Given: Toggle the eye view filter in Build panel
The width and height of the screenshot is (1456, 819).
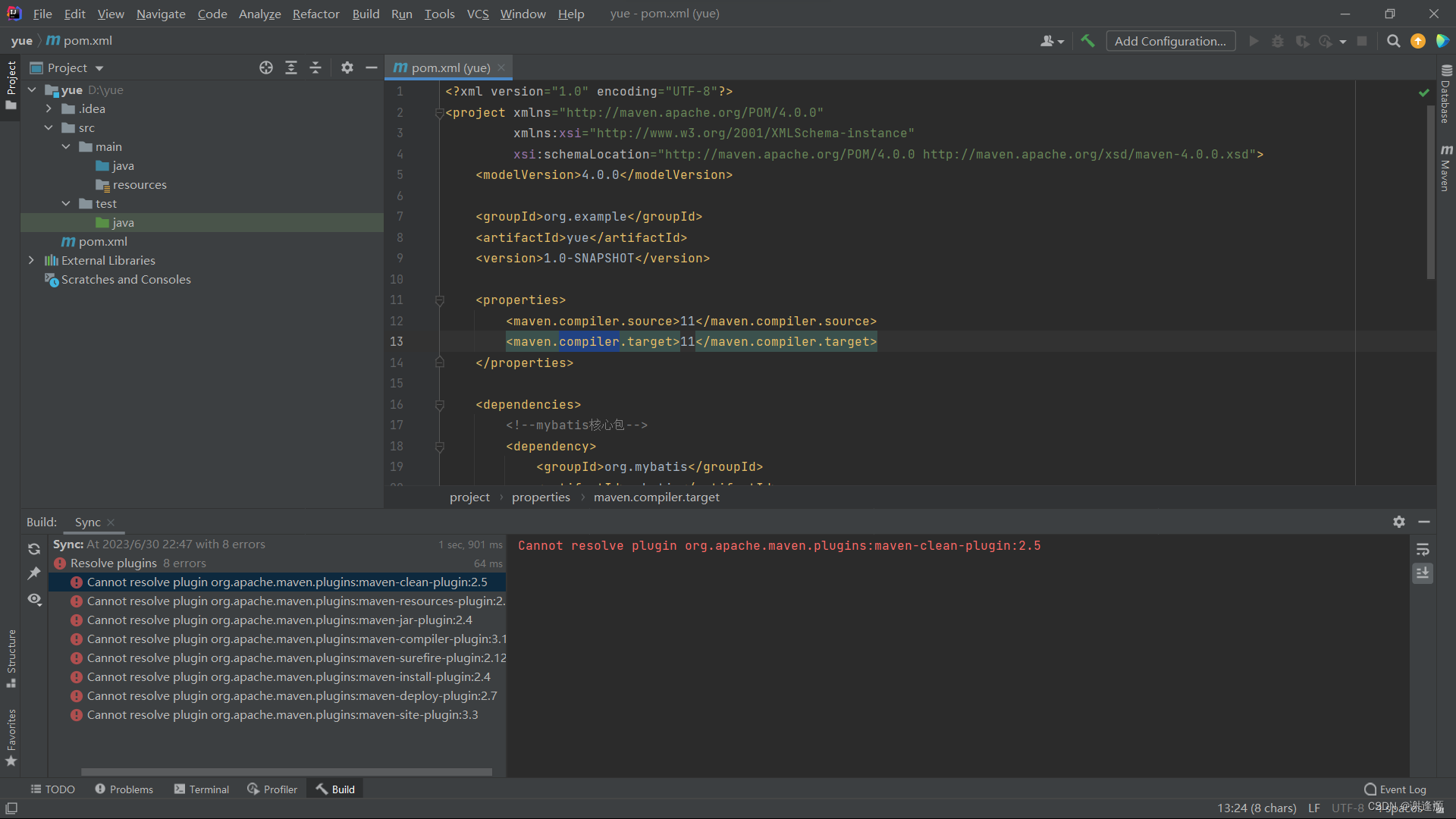Looking at the screenshot, I should point(34,599).
